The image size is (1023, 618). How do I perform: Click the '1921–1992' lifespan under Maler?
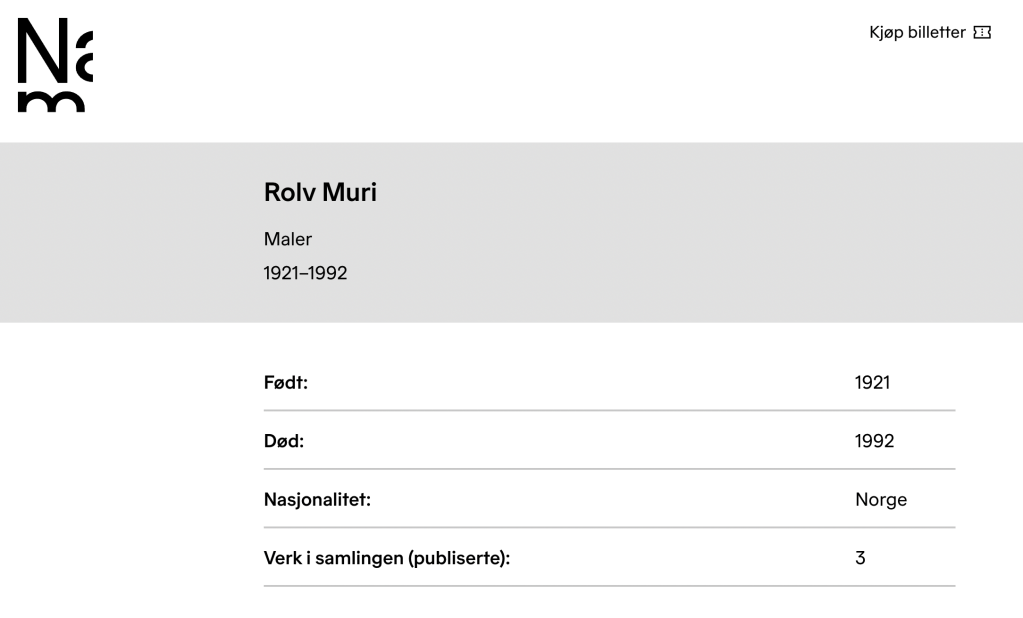point(305,273)
